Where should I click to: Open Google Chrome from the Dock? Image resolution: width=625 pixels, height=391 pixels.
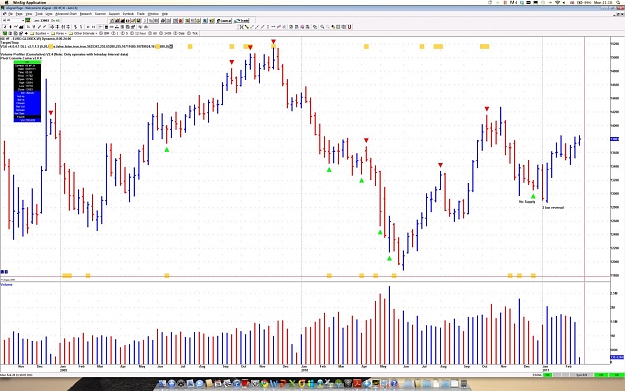click(x=264, y=384)
